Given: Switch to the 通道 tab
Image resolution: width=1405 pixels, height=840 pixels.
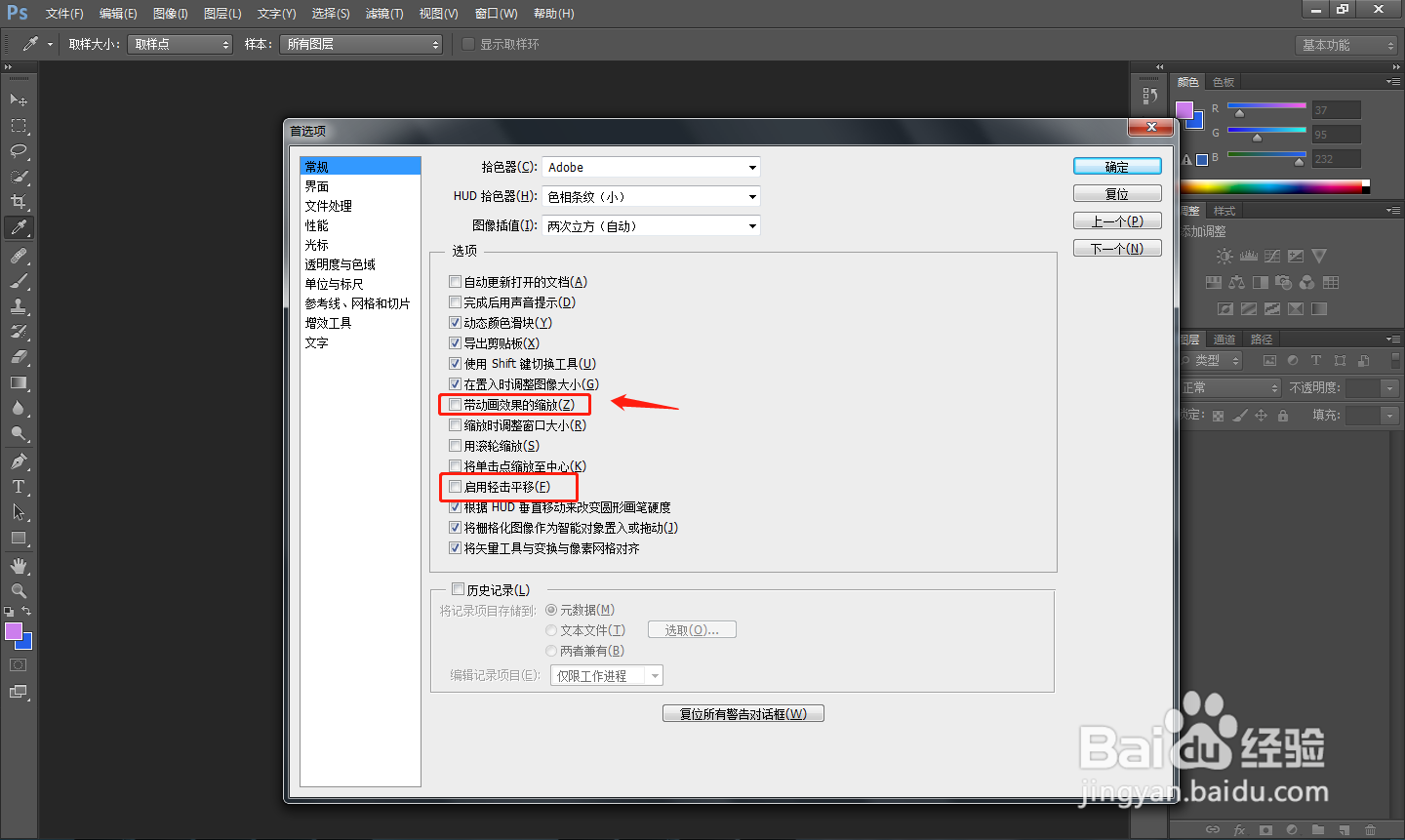Looking at the screenshot, I should coord(1224,340).
